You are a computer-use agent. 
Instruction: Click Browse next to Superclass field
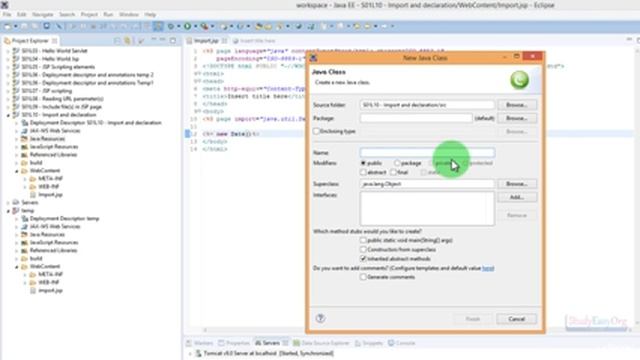517,184
